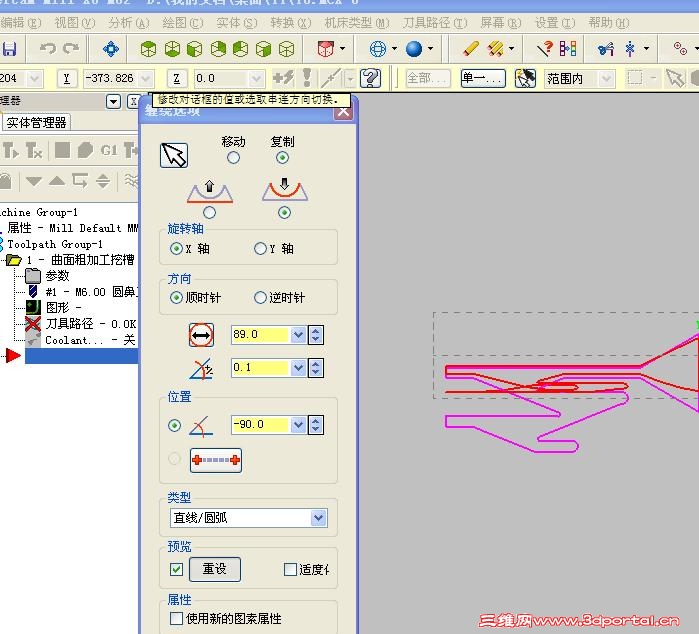Click the multicolor grid icon in toolbar
The image size is (699, 634).
[x=568, y=48]
